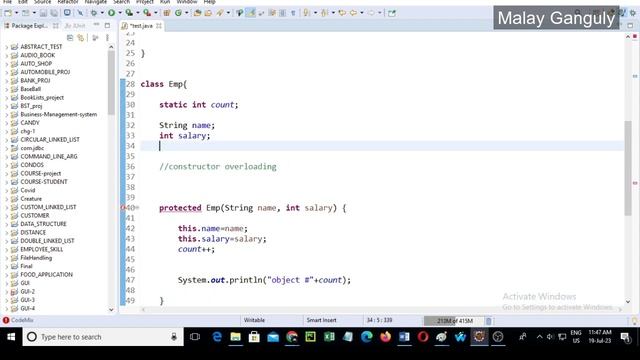Maximize the Package Explorer view

click(107, 25)
